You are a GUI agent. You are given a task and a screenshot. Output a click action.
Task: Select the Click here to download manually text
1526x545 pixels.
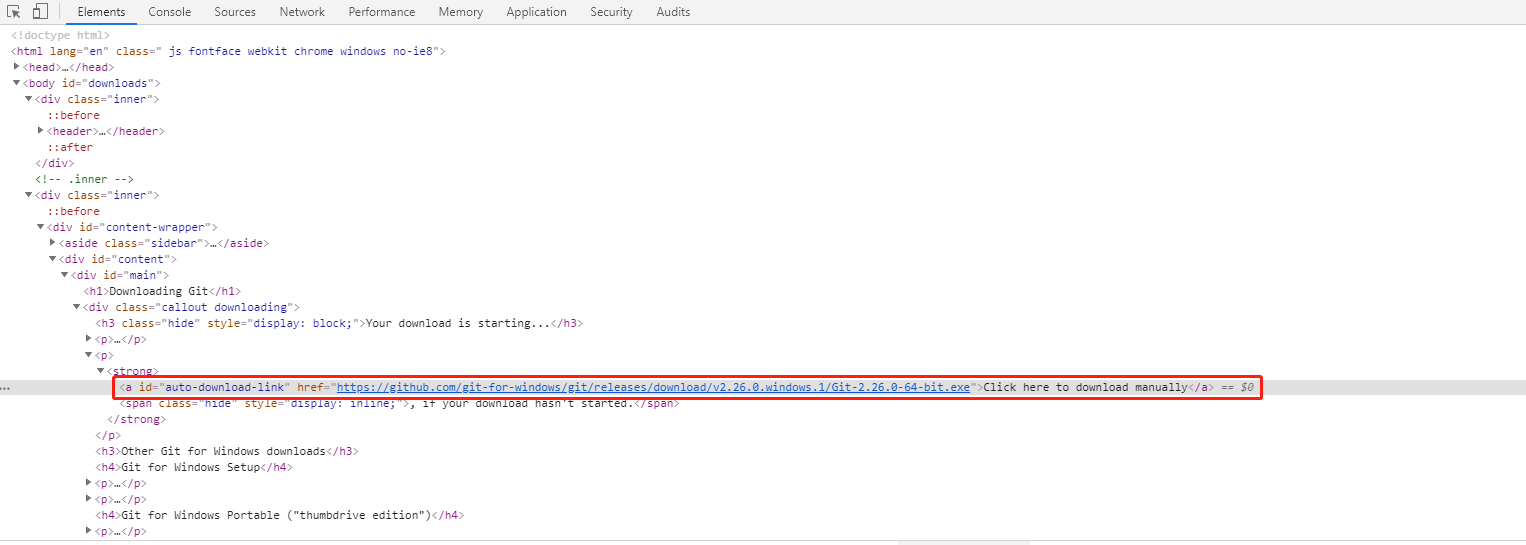1085,387
